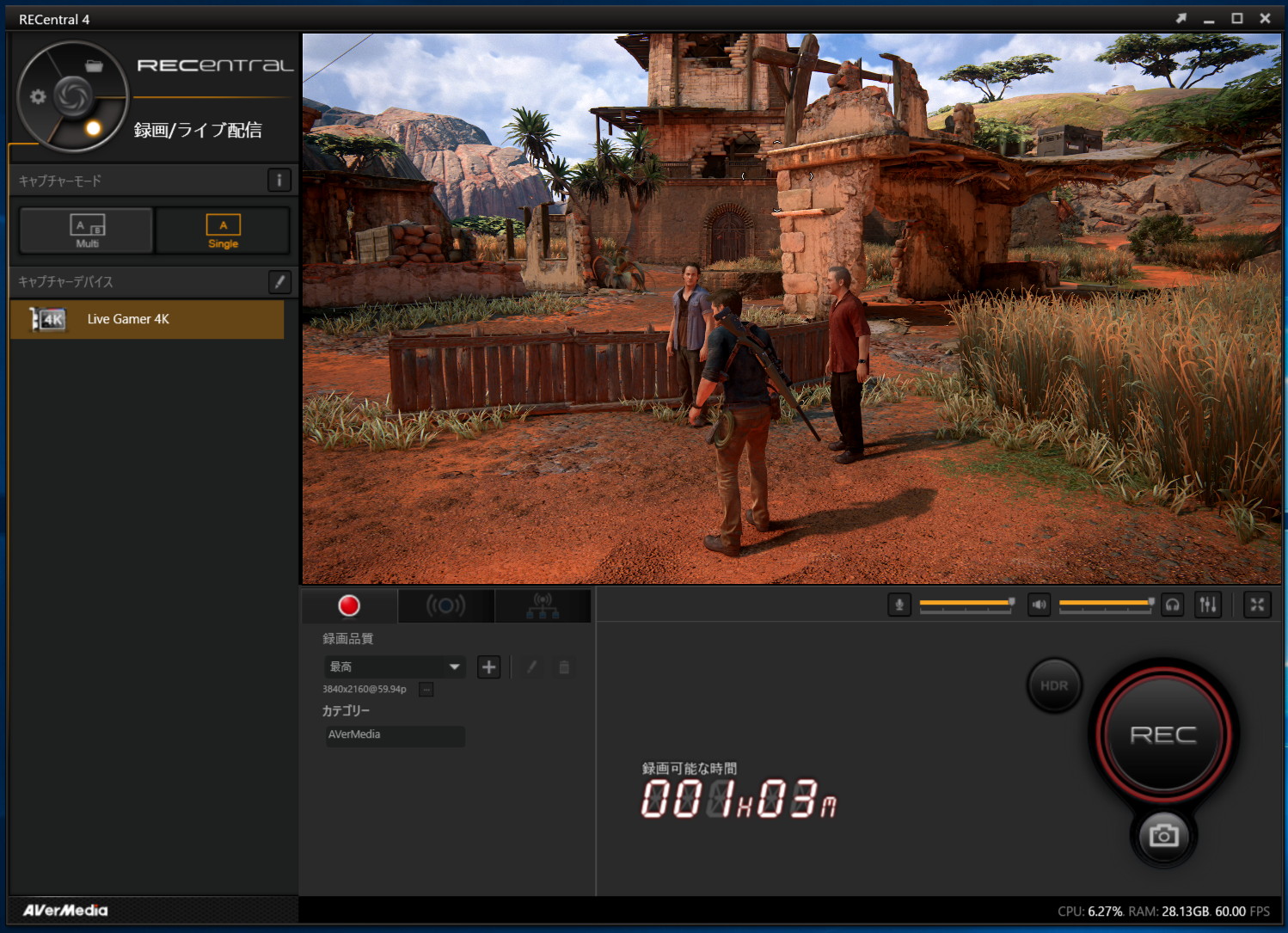The width and height of the screenshot is (1288, 933).
Task: Click the 60.00 FPS status readout
Action: click(1242, 912)
